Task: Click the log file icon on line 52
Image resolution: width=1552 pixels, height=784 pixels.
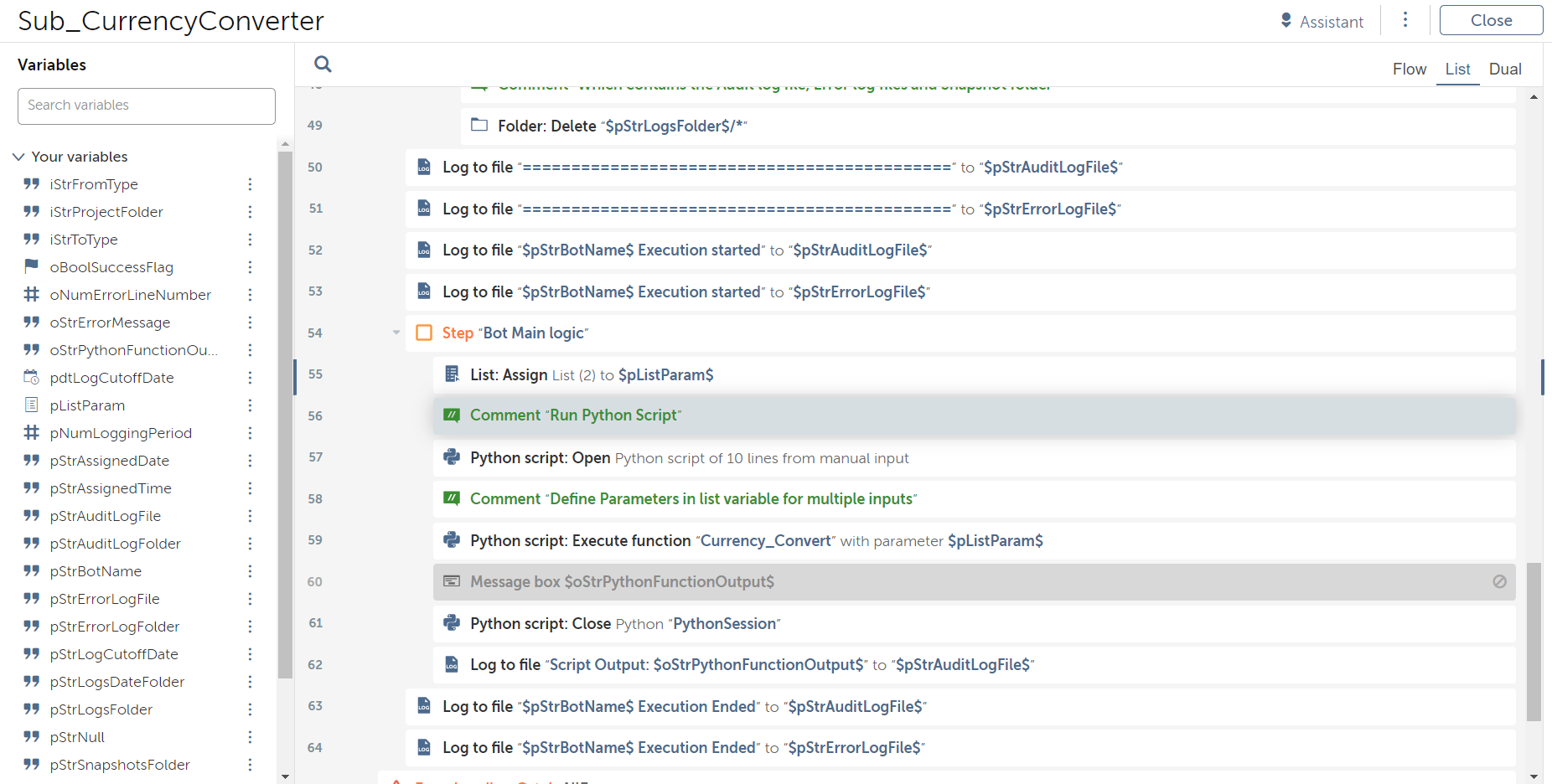Action: [424, 250]
